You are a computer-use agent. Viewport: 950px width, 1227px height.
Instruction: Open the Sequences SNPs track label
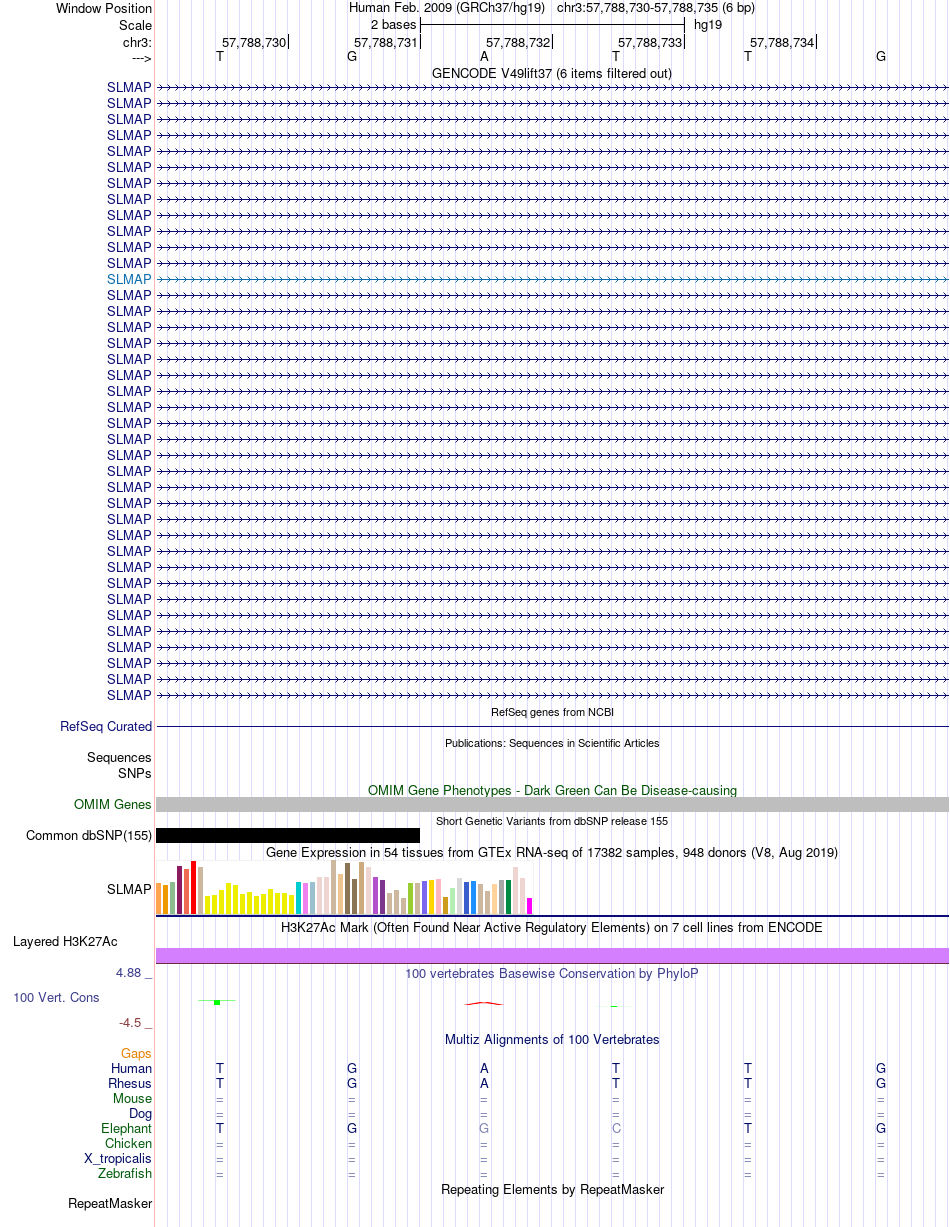(x=119, y=766)
